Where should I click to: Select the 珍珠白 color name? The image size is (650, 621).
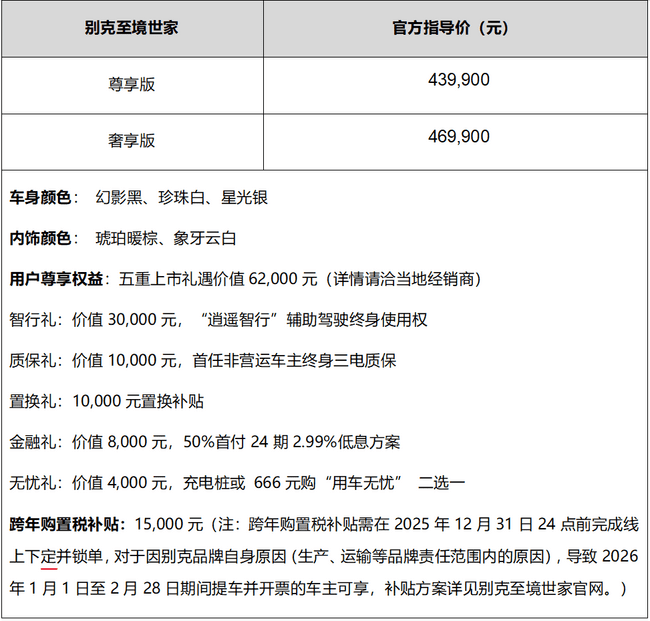click(181, 198)
